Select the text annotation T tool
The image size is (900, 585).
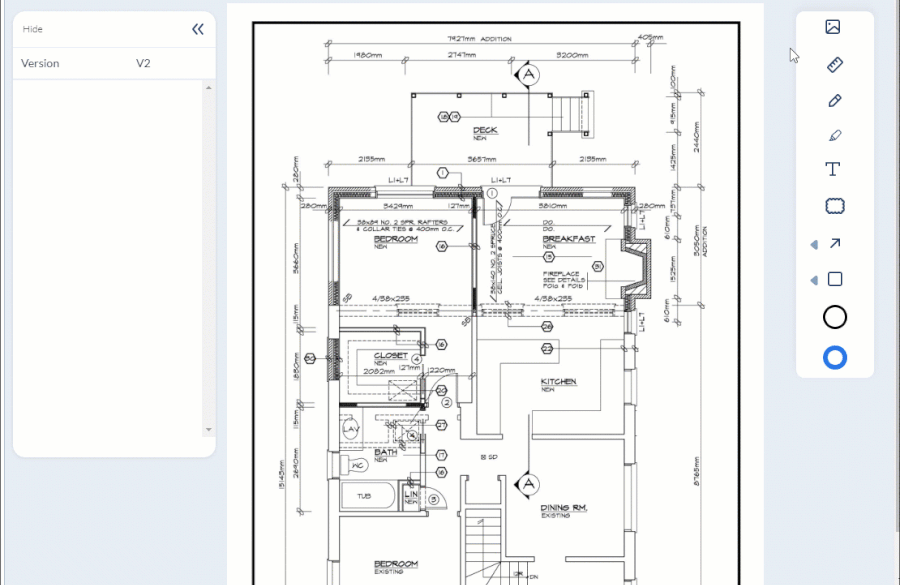pyautogui.click(x=833, y=169)
